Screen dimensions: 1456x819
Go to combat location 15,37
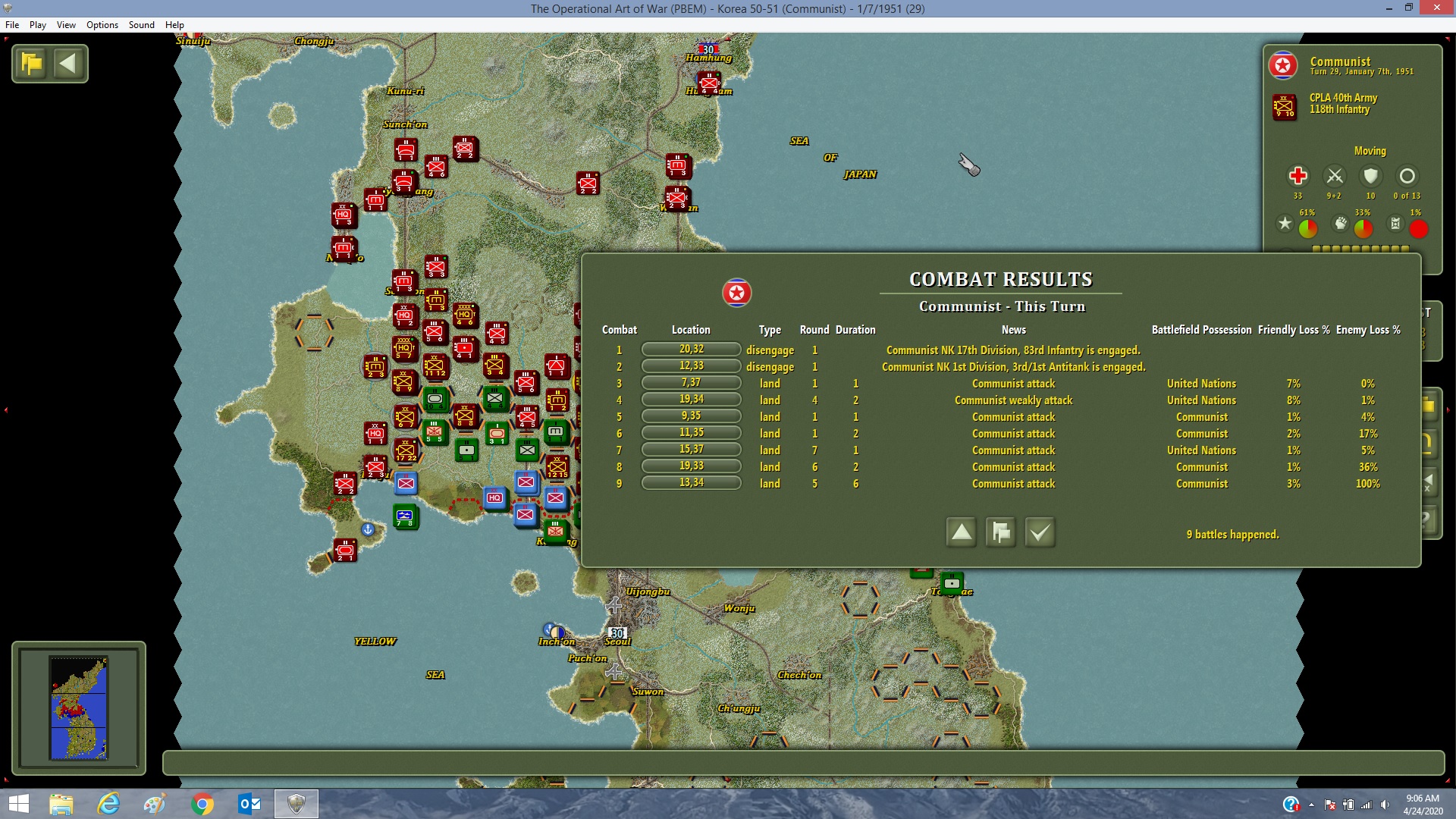[692, 450]
